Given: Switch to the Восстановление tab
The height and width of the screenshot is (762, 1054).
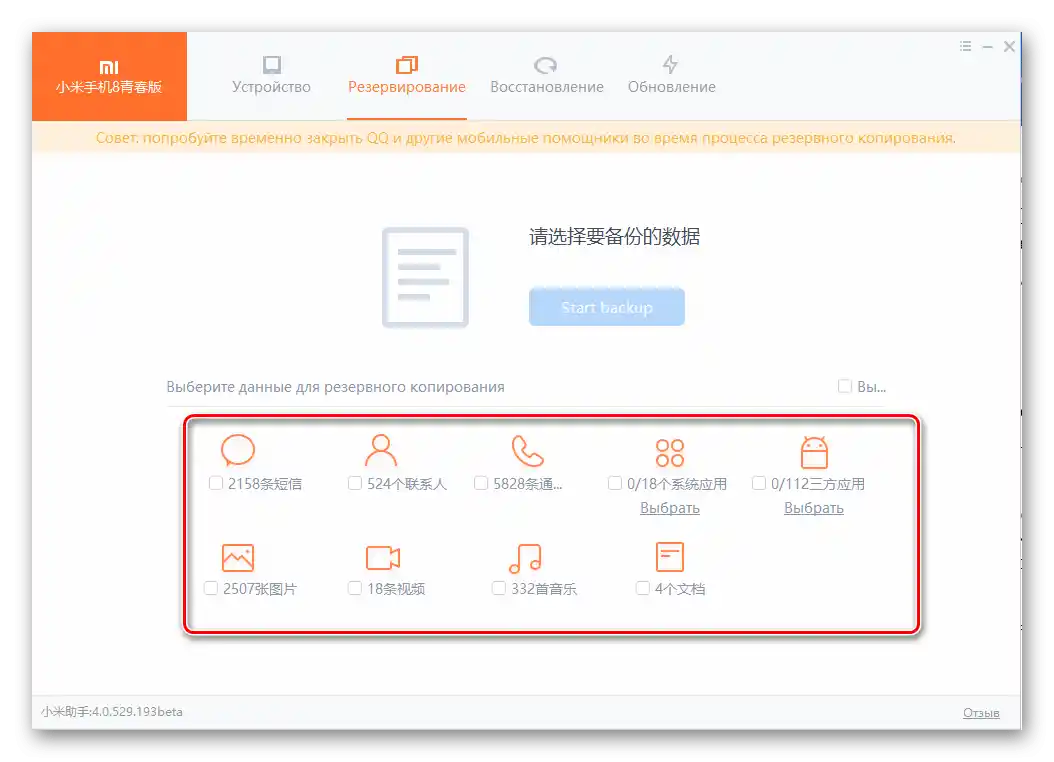Looking at the screenshot, I should [x=546, y=76].
